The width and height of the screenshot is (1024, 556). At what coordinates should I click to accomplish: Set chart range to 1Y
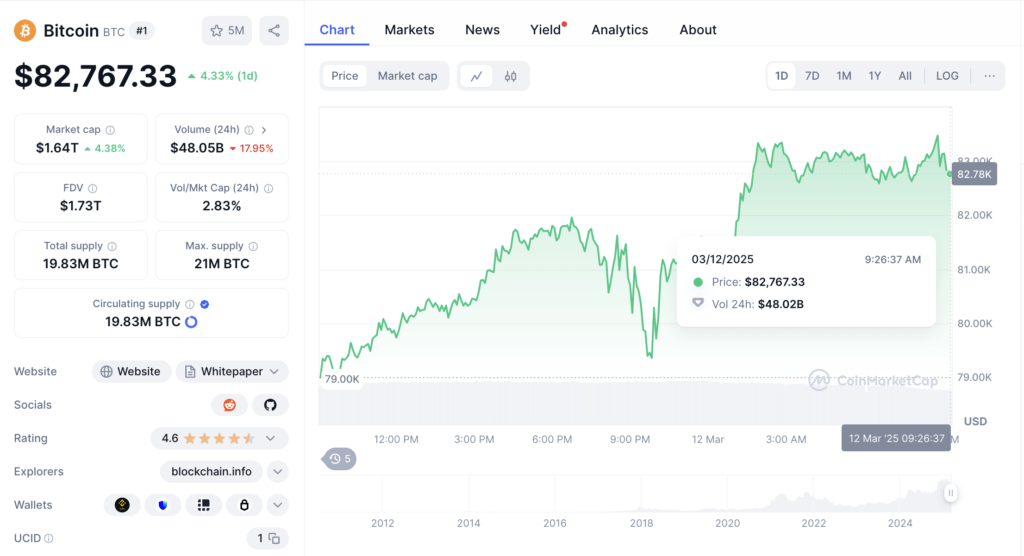pos(874,76)
